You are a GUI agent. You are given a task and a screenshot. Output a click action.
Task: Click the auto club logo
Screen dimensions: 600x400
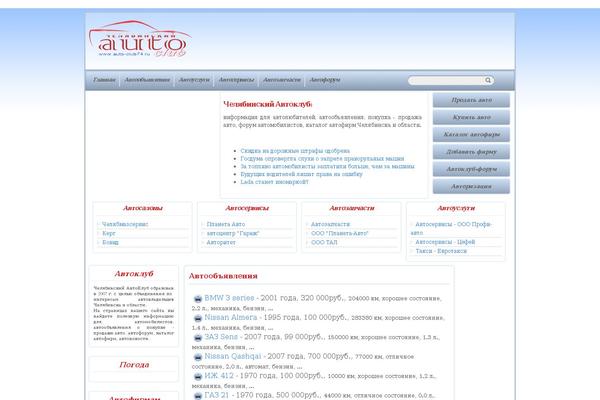click(x=140, y=39)
